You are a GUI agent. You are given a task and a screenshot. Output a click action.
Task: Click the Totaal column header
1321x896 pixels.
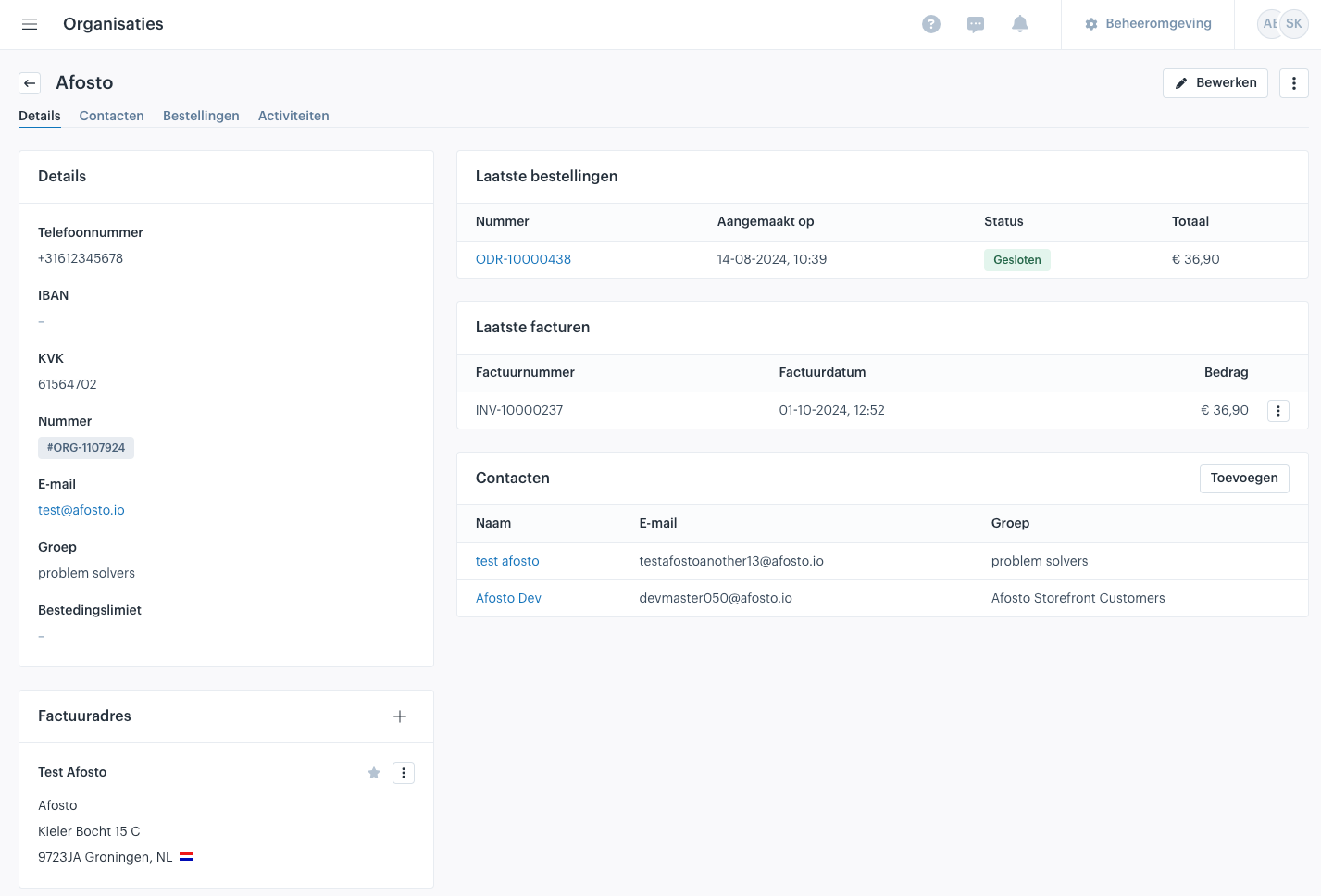tap(1190, 222)
